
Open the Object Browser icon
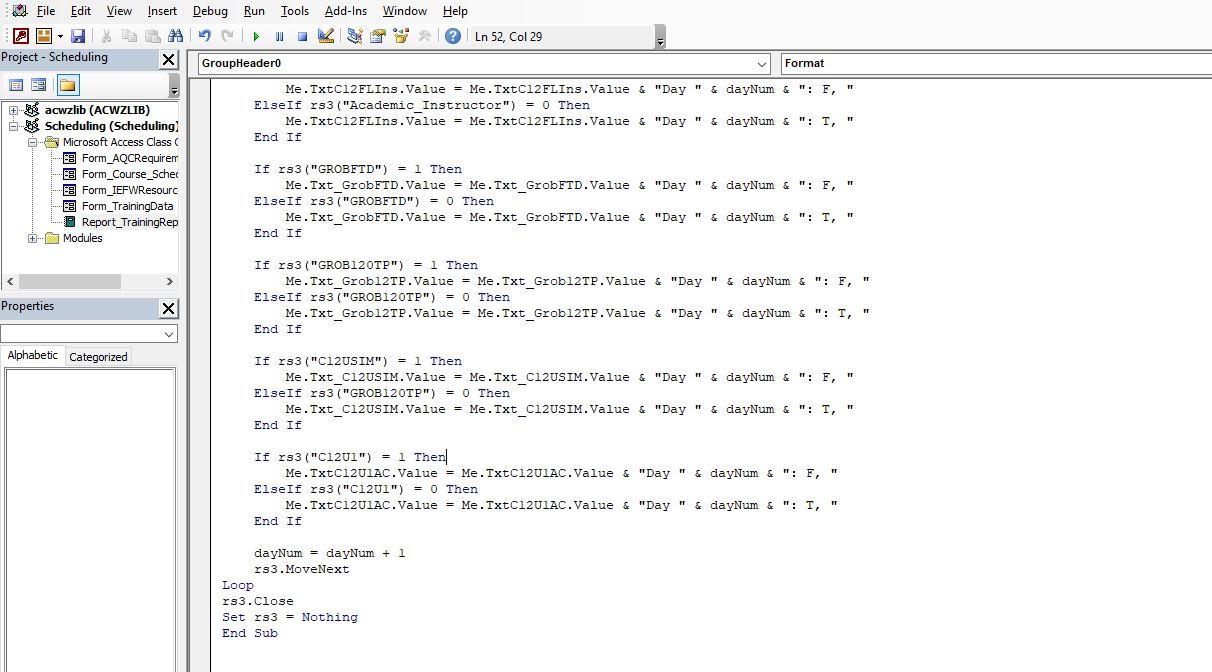click(401, 35)
